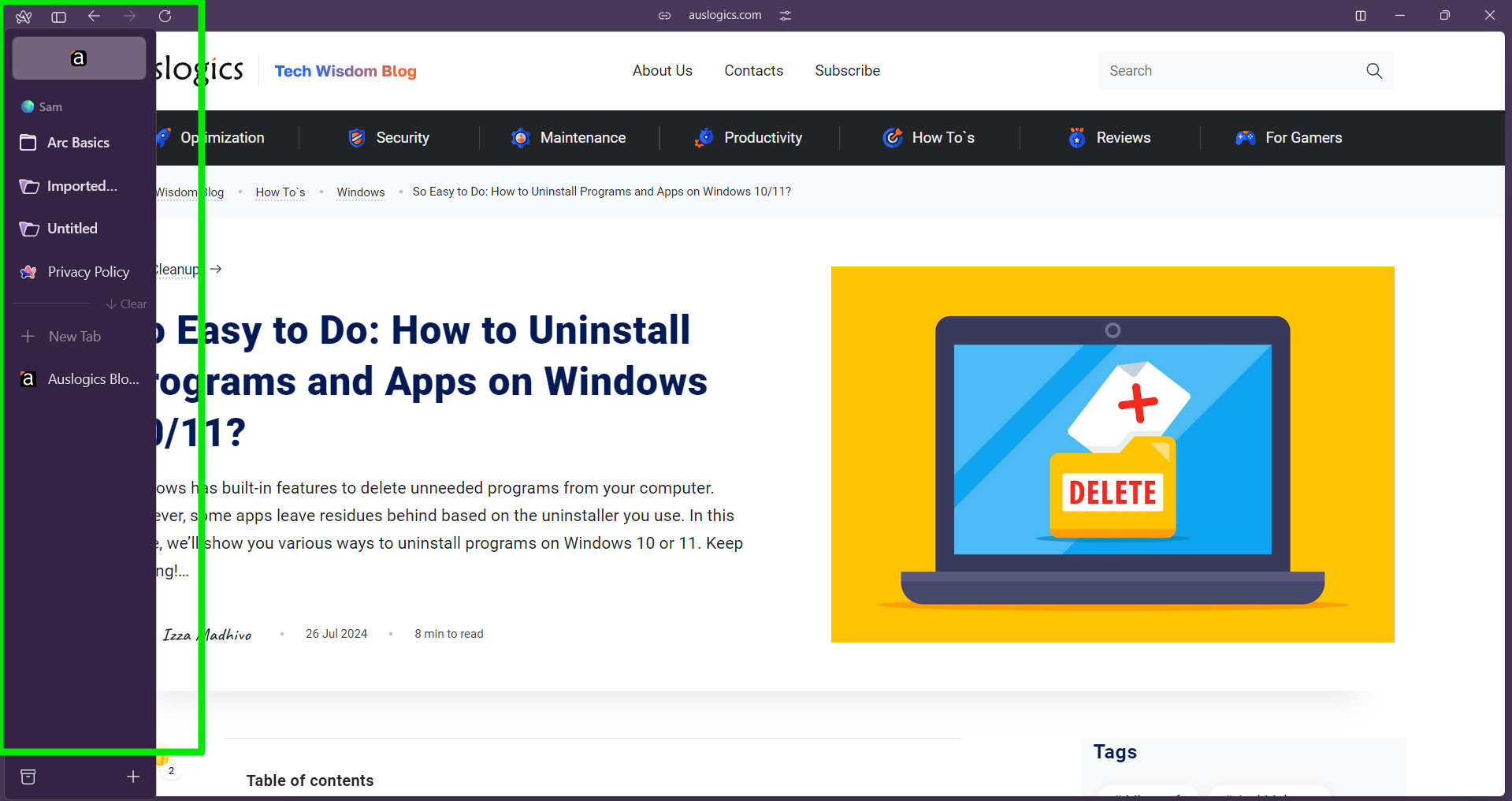Open split view icon in title bar
The image size is (1512, 801).
pos(1361,16)
